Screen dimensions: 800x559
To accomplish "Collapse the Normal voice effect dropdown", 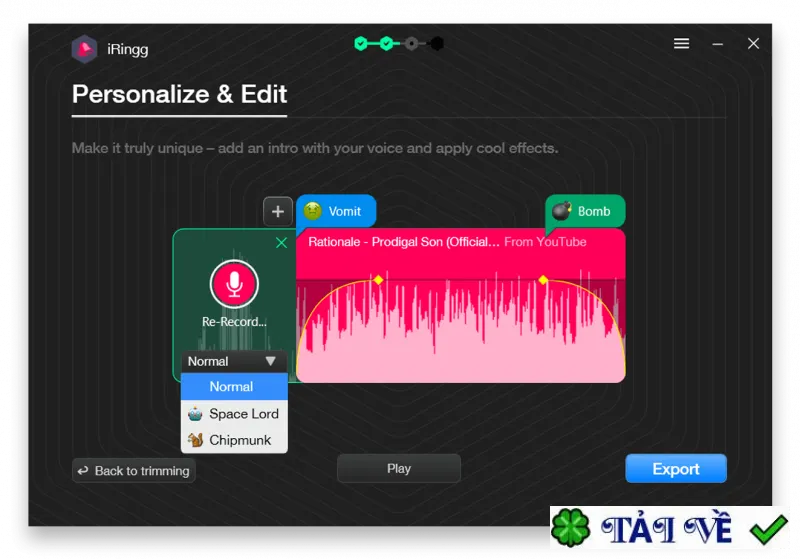I will pyautogui.click(x=233, y=362).
